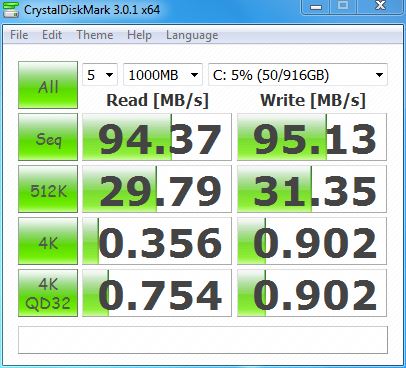This screenshot has height=368, width=406.
Task: Open the 1000MB test size dropdown
Action: (x=163, y=75)
